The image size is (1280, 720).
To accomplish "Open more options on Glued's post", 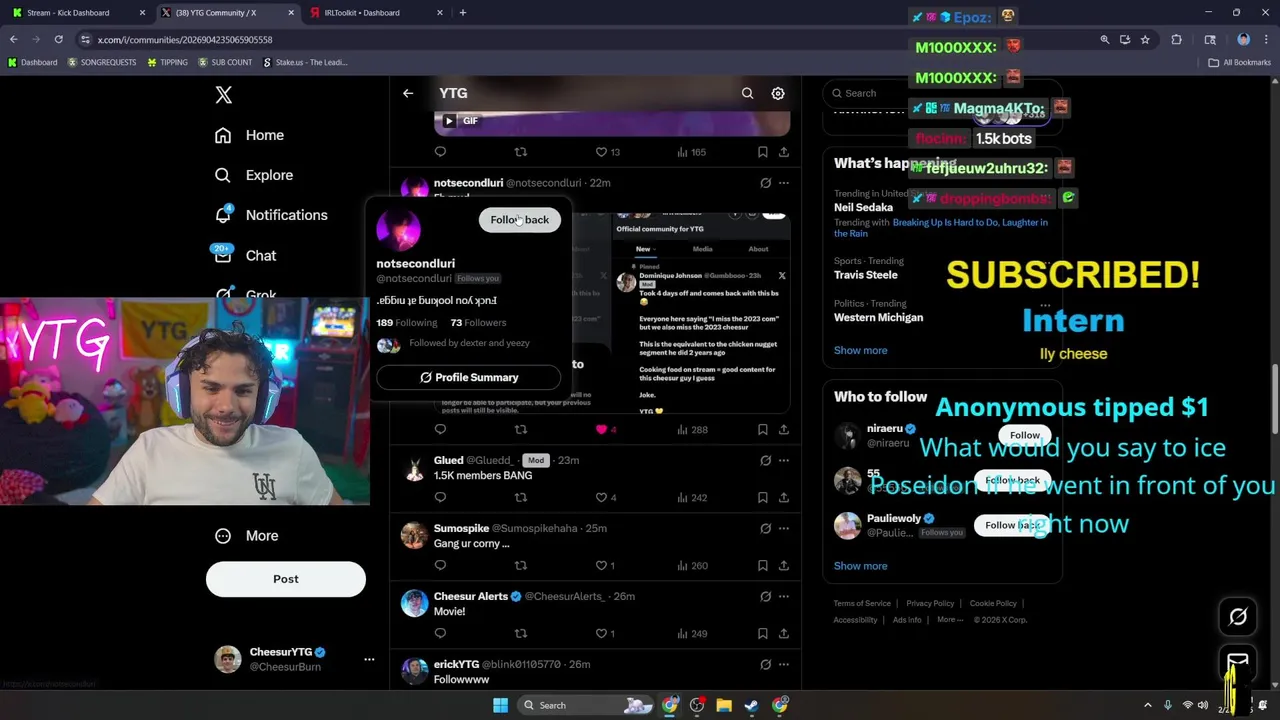I will click(784, 461).
